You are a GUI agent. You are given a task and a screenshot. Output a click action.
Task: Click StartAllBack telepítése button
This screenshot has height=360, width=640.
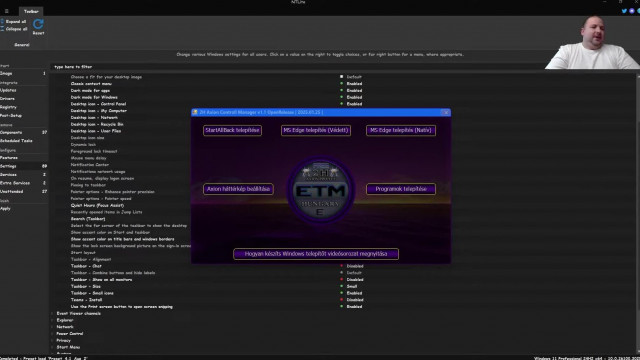(232, 130)
